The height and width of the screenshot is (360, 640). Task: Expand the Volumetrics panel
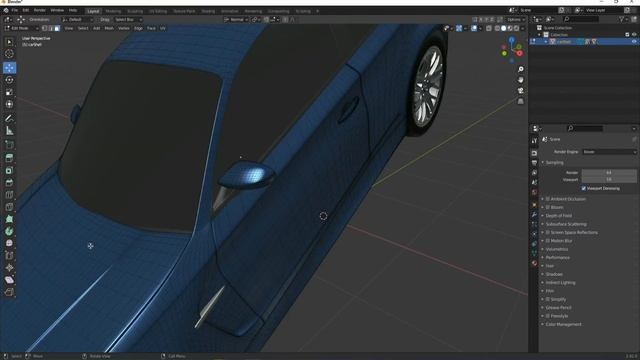point(557,249)
